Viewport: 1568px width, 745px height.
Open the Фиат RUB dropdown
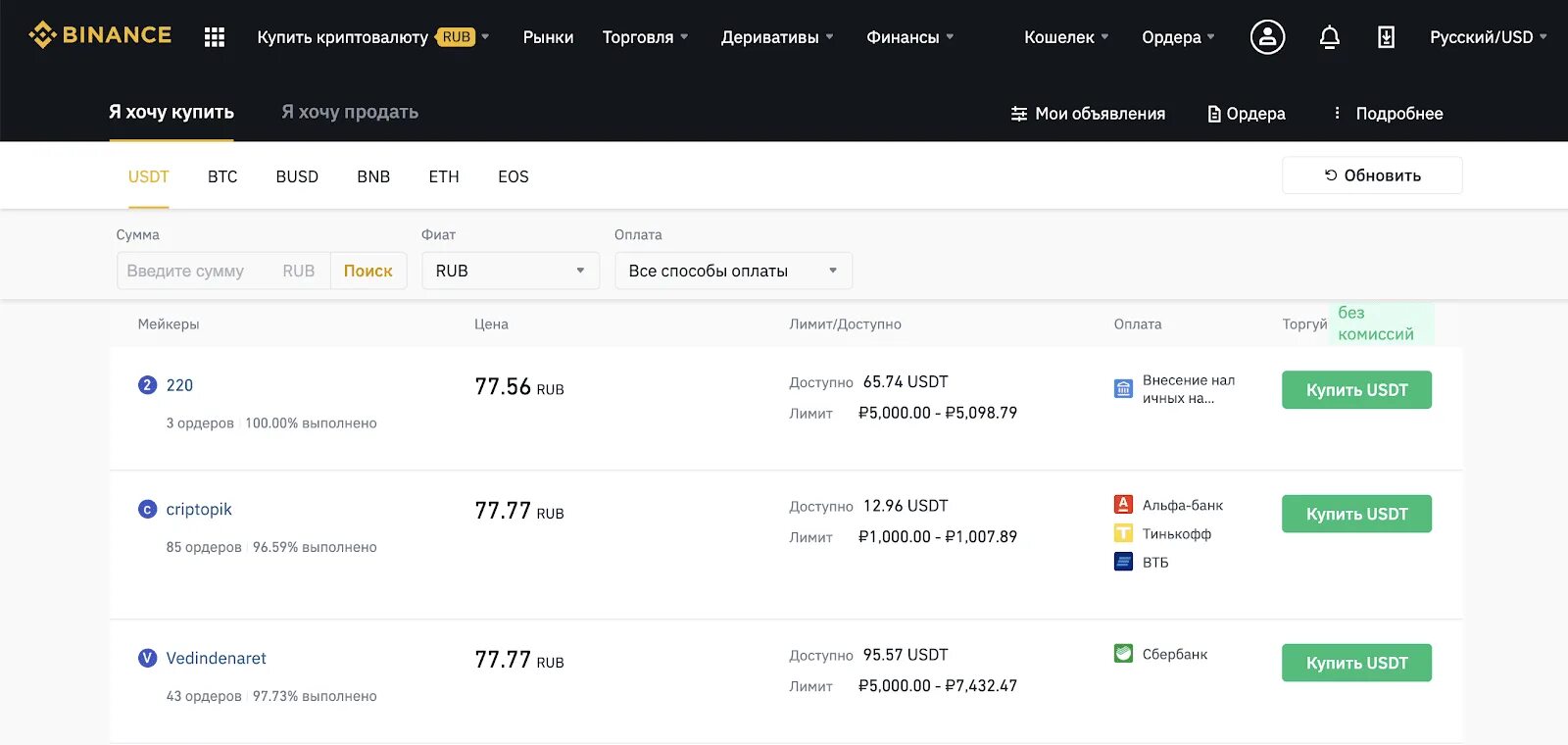511,271
